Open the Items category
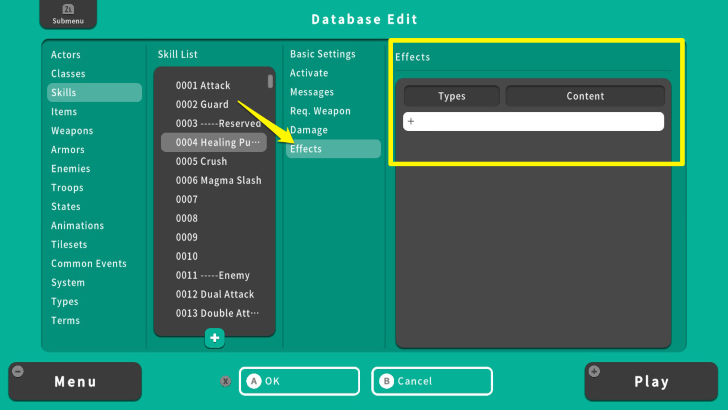This screenshot has height=410, width=728. (64, 112)
